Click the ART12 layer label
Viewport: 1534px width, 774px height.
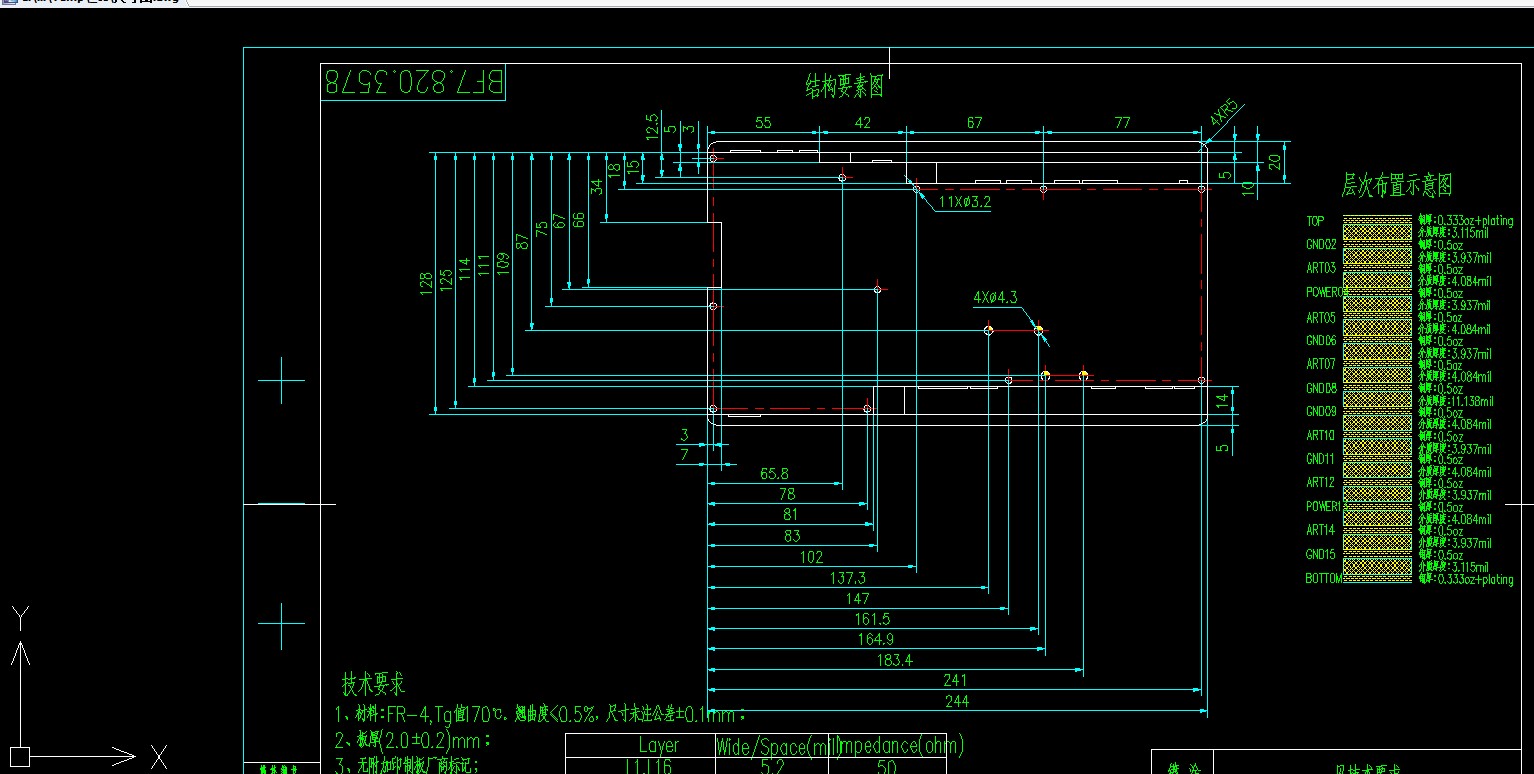tap(1321, 483)
